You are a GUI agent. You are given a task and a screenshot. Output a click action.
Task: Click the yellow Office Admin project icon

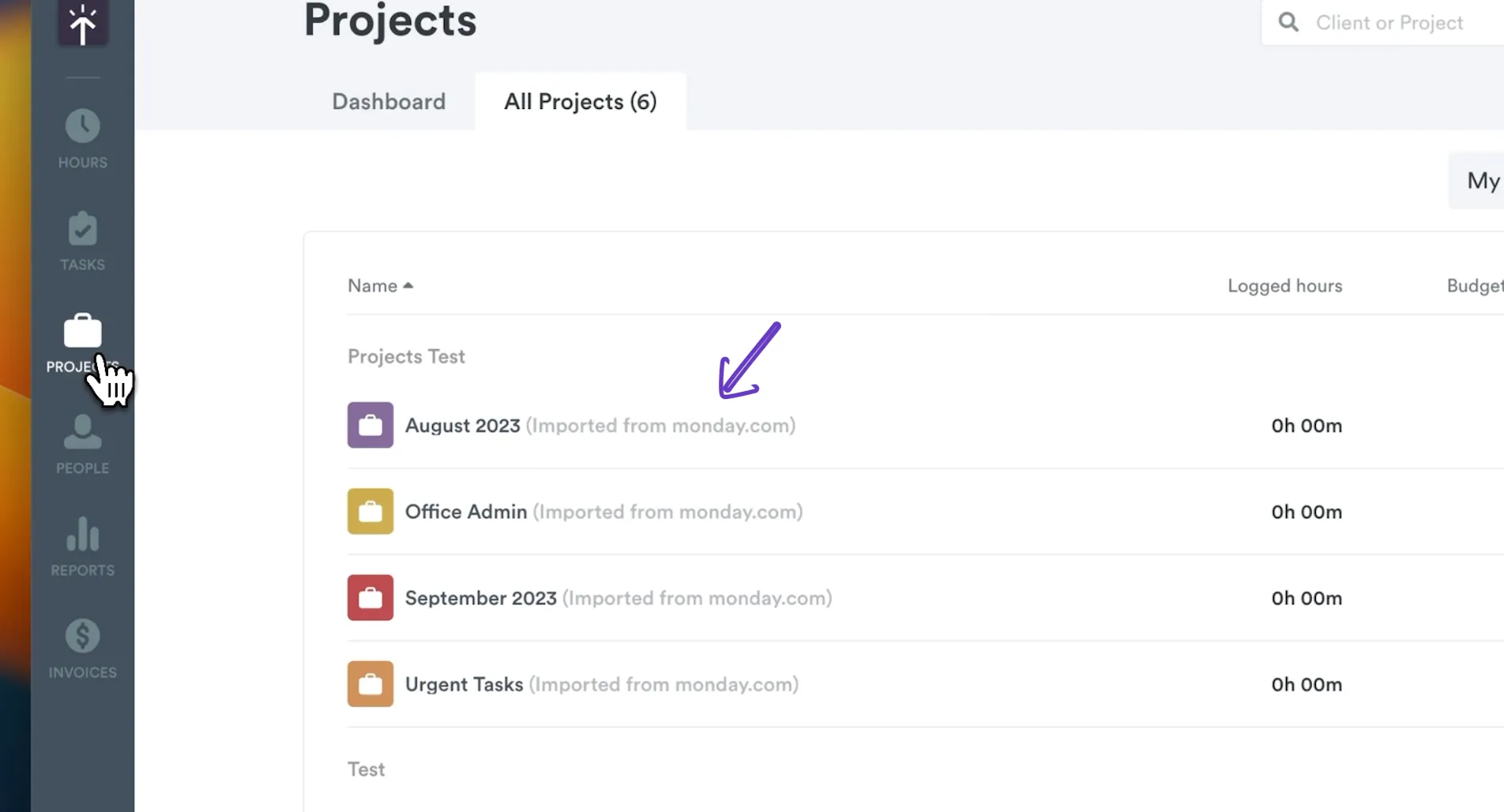click(370, 511)
